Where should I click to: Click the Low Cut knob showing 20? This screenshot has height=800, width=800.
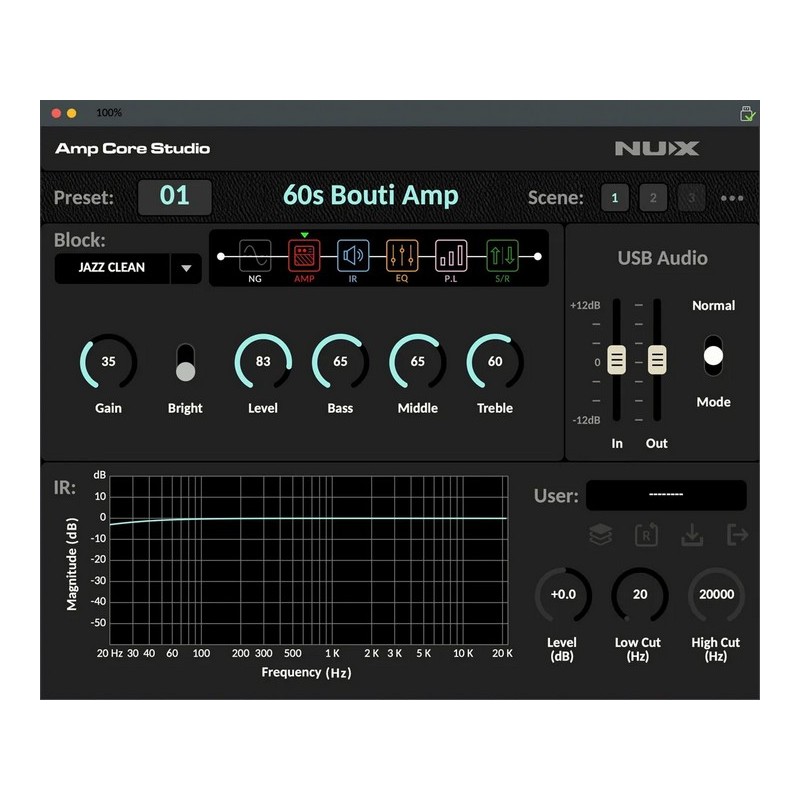click(640, 595)
